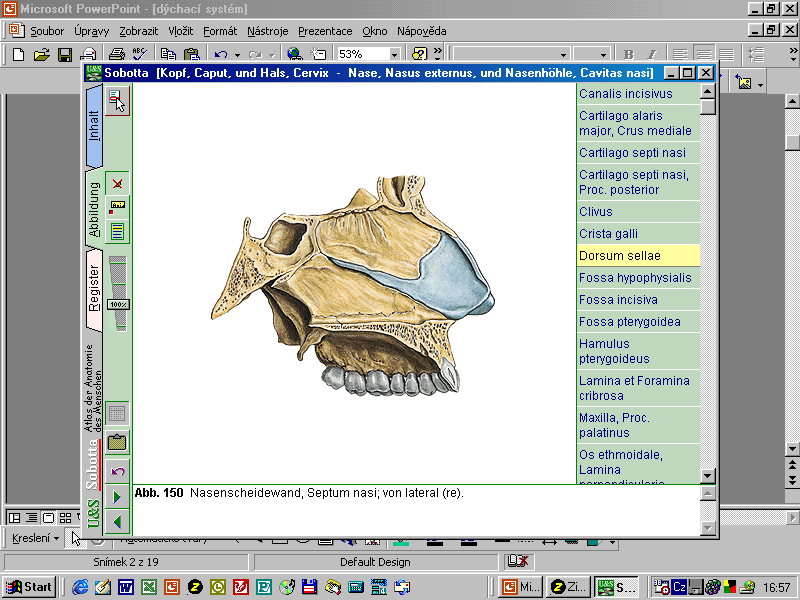This screenshot has height=600, width=800.
Task: Click the structure list scrollbar down arrow
Action: coord(708,476)
